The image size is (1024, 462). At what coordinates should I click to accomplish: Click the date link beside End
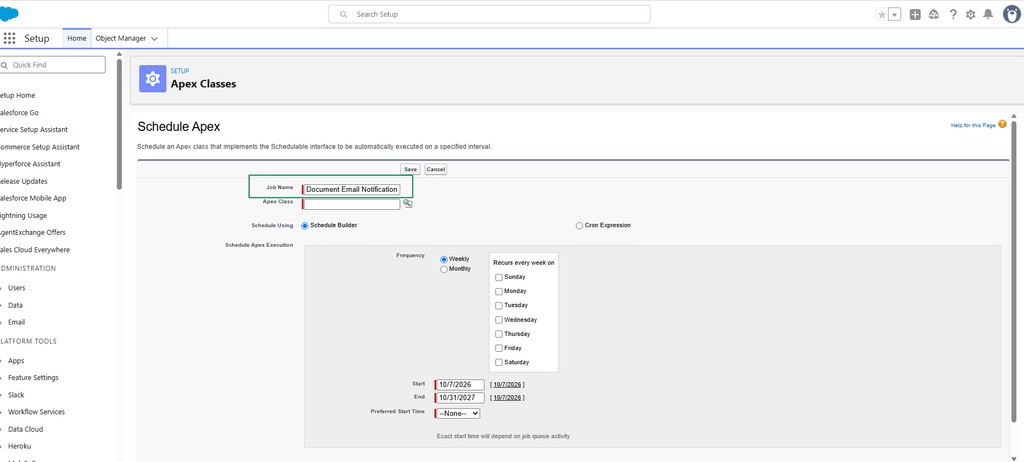pos(507,397)
